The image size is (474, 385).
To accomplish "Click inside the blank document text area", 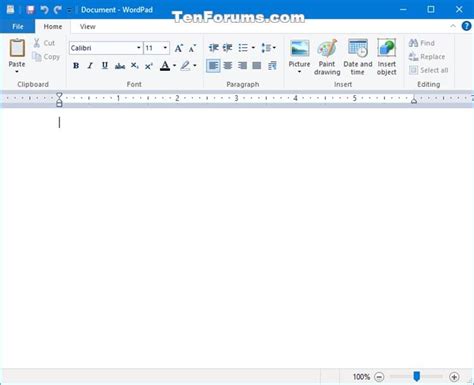I will click(x=237, y=238).
